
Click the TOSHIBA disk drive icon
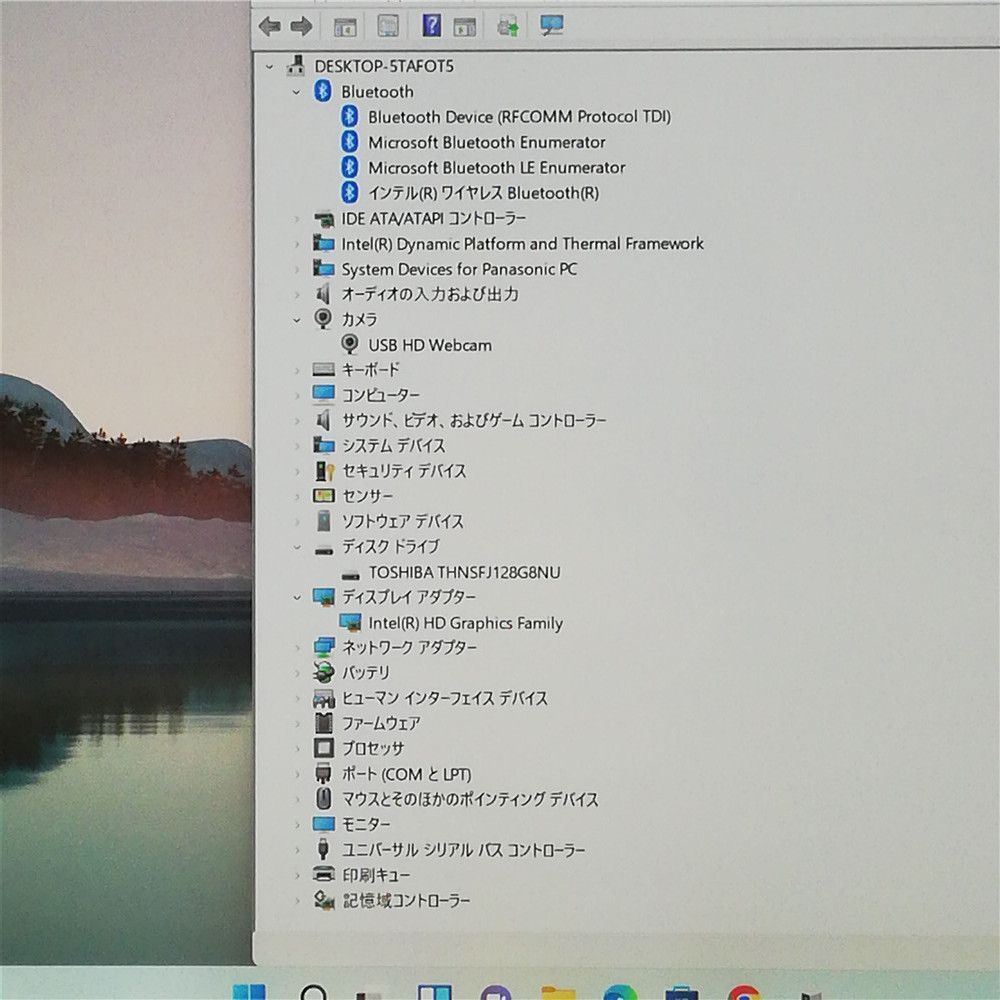[350, 575]
